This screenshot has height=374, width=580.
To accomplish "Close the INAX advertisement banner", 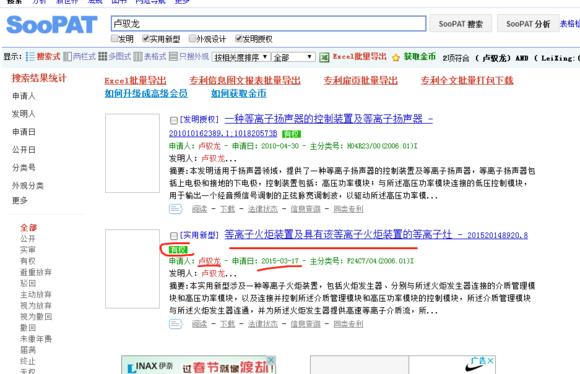I will pos(271,359).
